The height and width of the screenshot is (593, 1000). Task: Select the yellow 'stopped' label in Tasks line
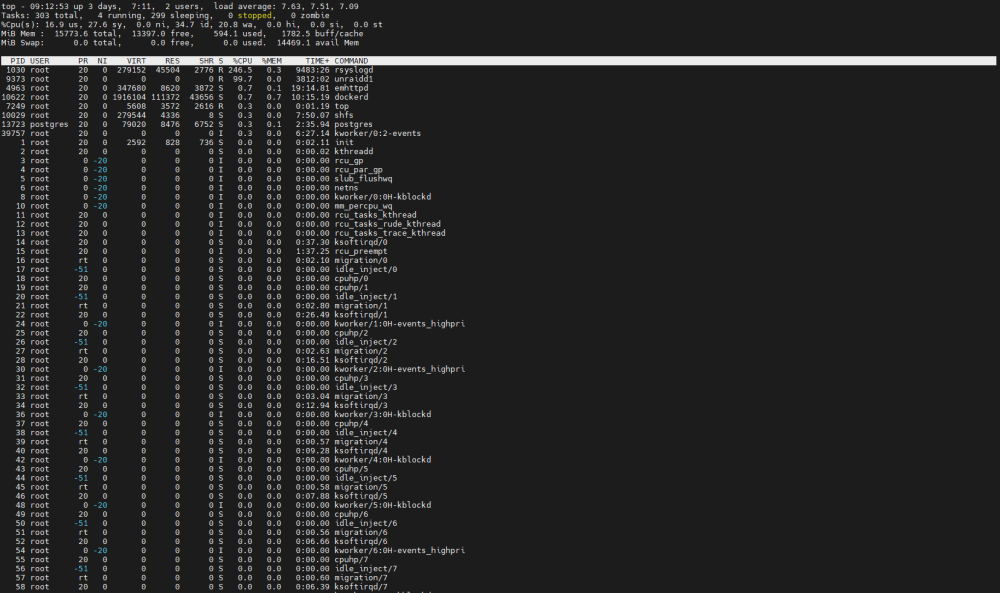point(254,15)
